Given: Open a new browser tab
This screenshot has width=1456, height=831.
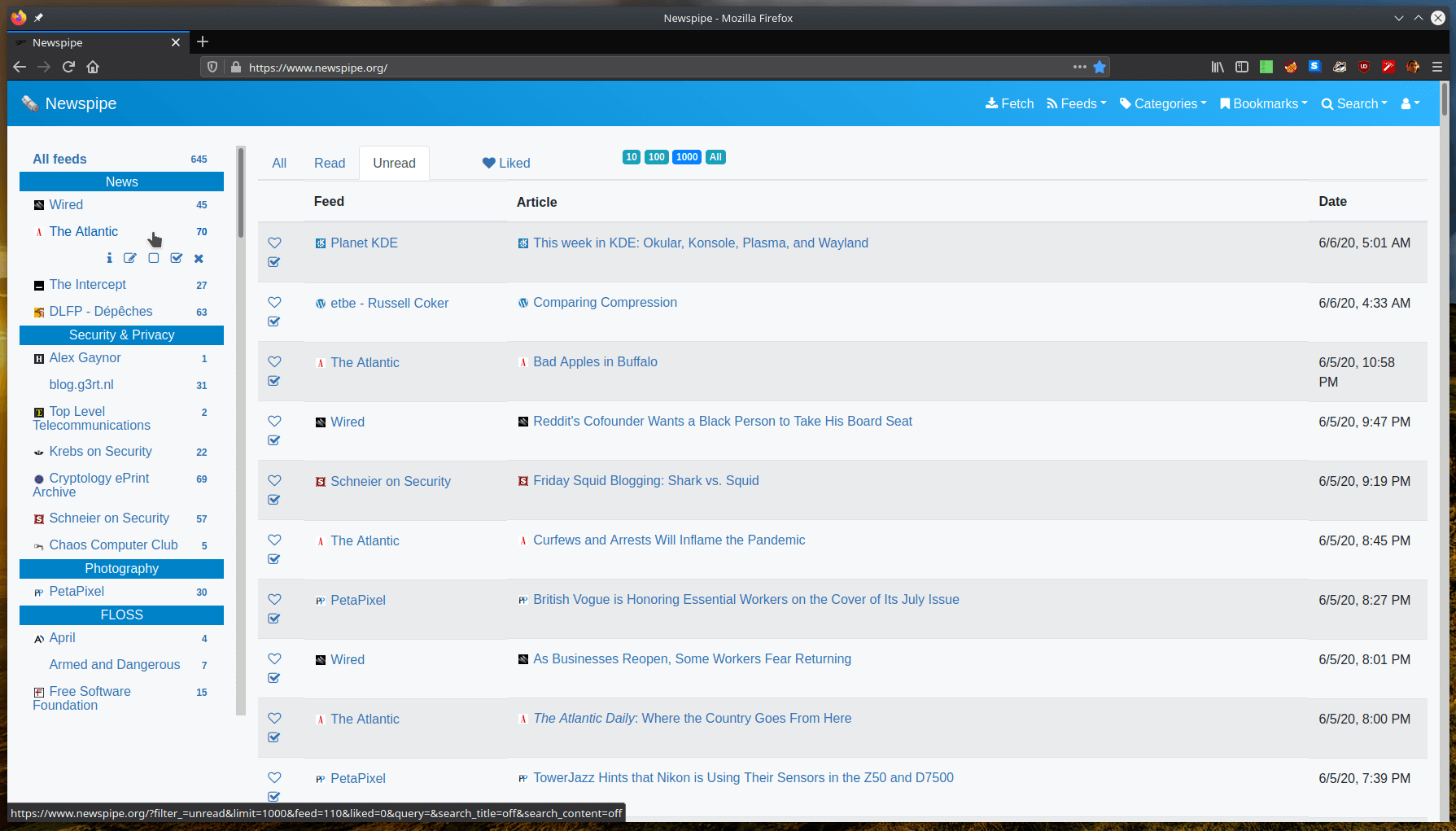Looking at the screenshot, I should (203, 42).
